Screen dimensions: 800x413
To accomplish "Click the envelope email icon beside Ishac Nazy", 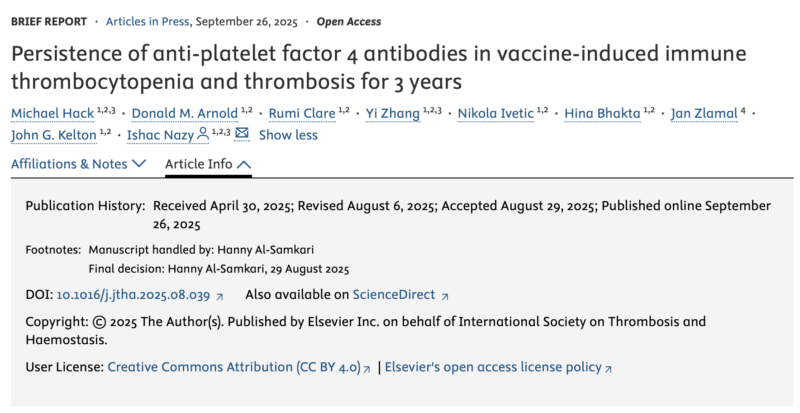I will 242,134.
